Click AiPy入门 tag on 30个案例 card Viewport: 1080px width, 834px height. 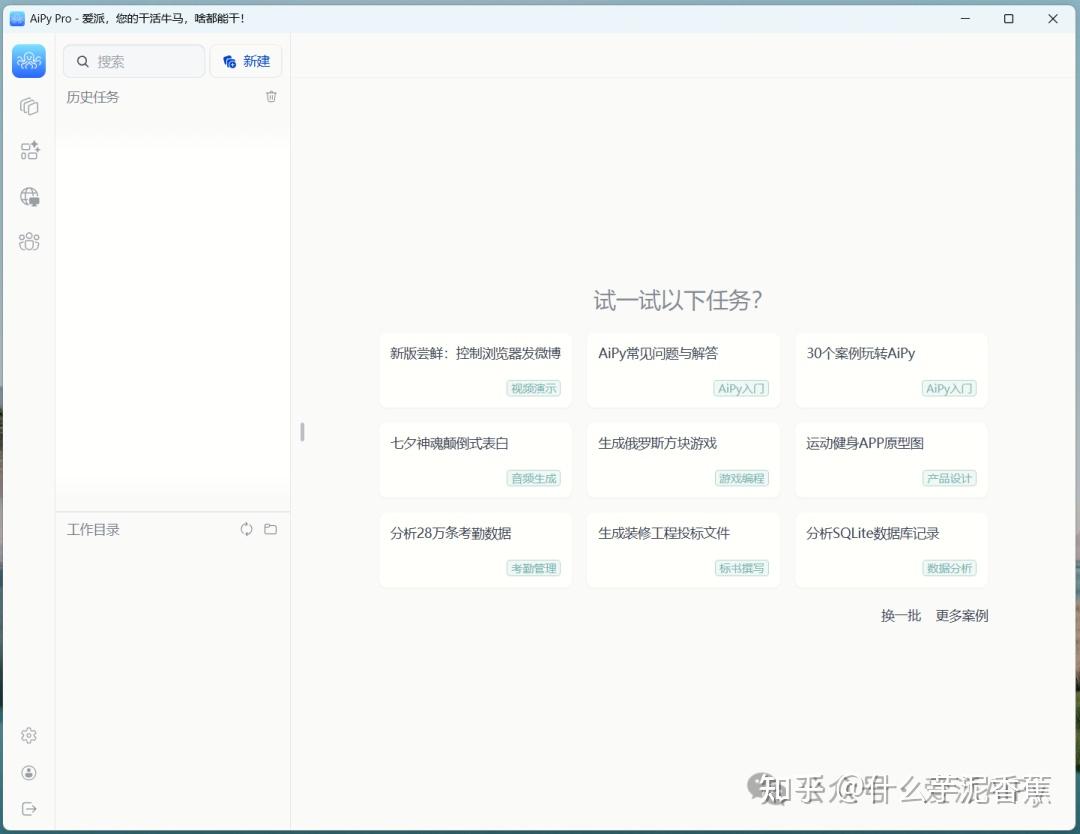pyautogui.click(x=949, y=388)
